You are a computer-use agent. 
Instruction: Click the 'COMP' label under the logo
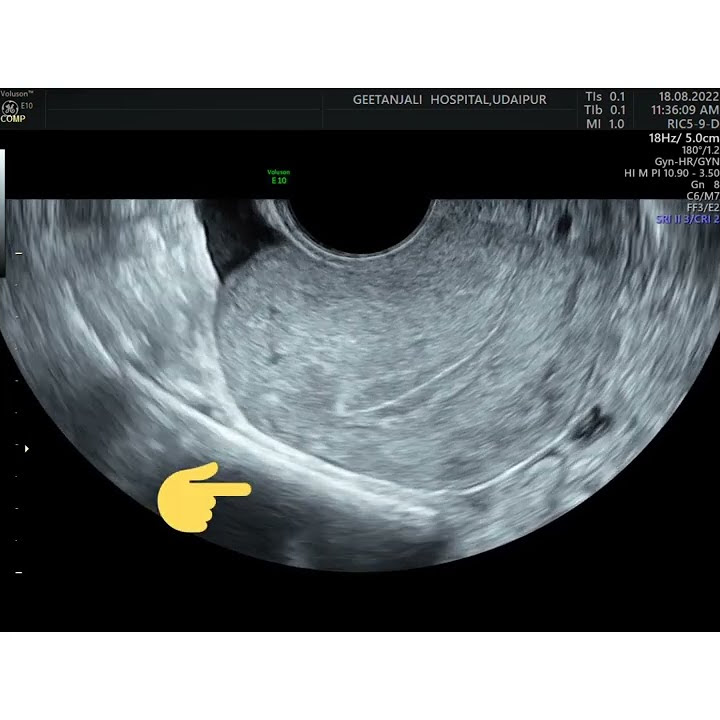click(x=13, y=118)
